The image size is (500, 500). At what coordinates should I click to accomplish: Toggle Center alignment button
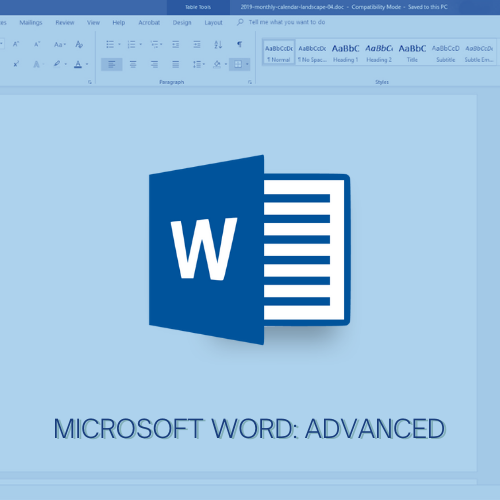coord(133,64)
